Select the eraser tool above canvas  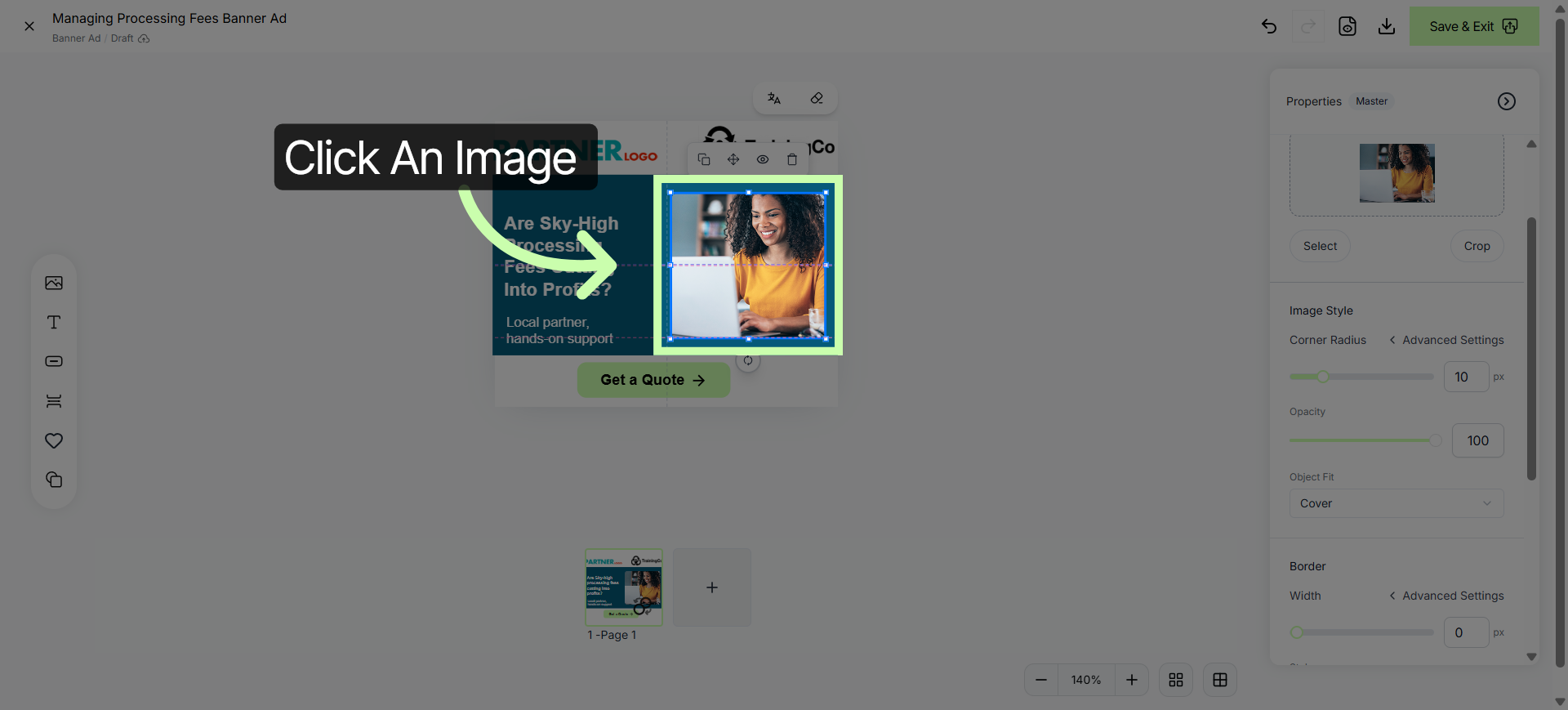(817, 98)
